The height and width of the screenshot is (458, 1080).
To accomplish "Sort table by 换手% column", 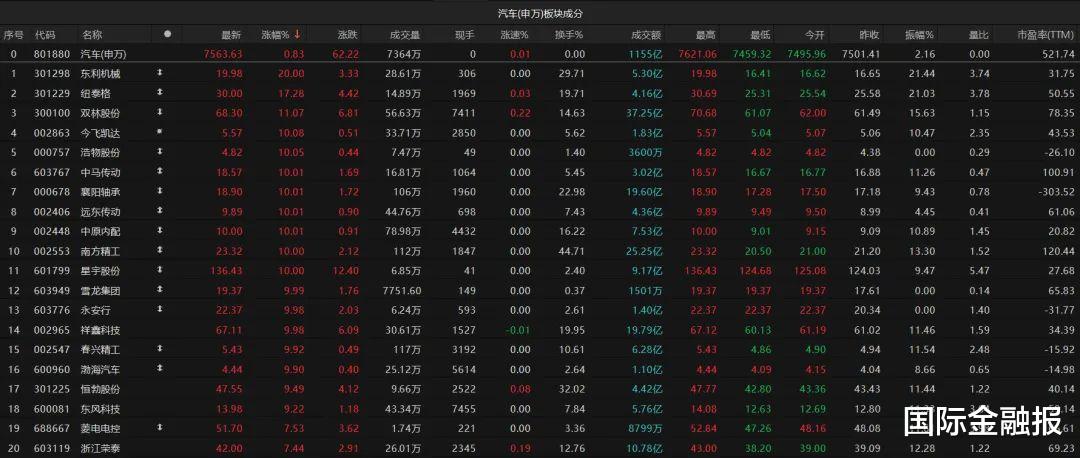I will (x=569, y=34).
